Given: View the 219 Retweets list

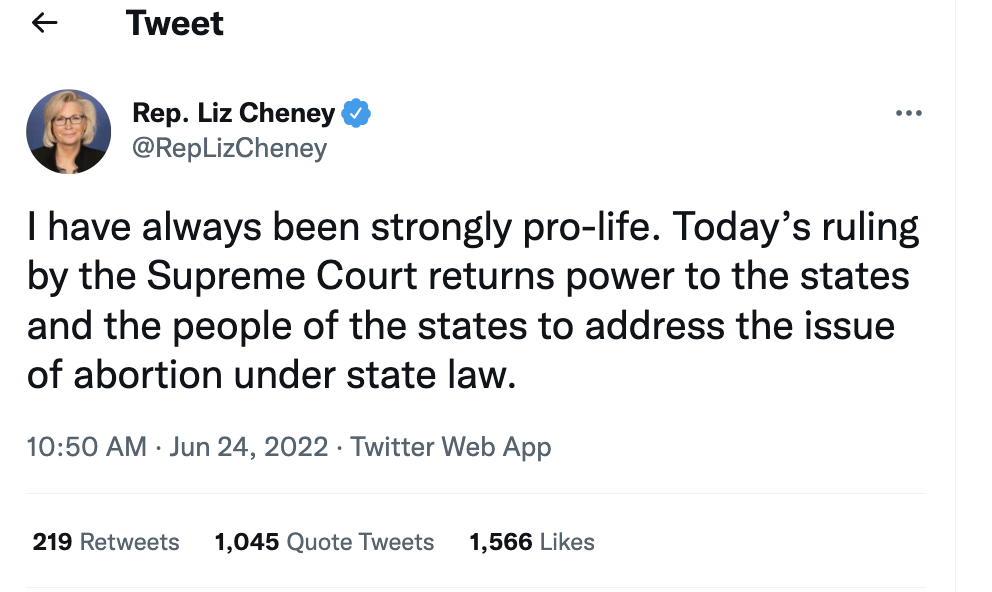Looking at the screenshot, I should (106, 542).
